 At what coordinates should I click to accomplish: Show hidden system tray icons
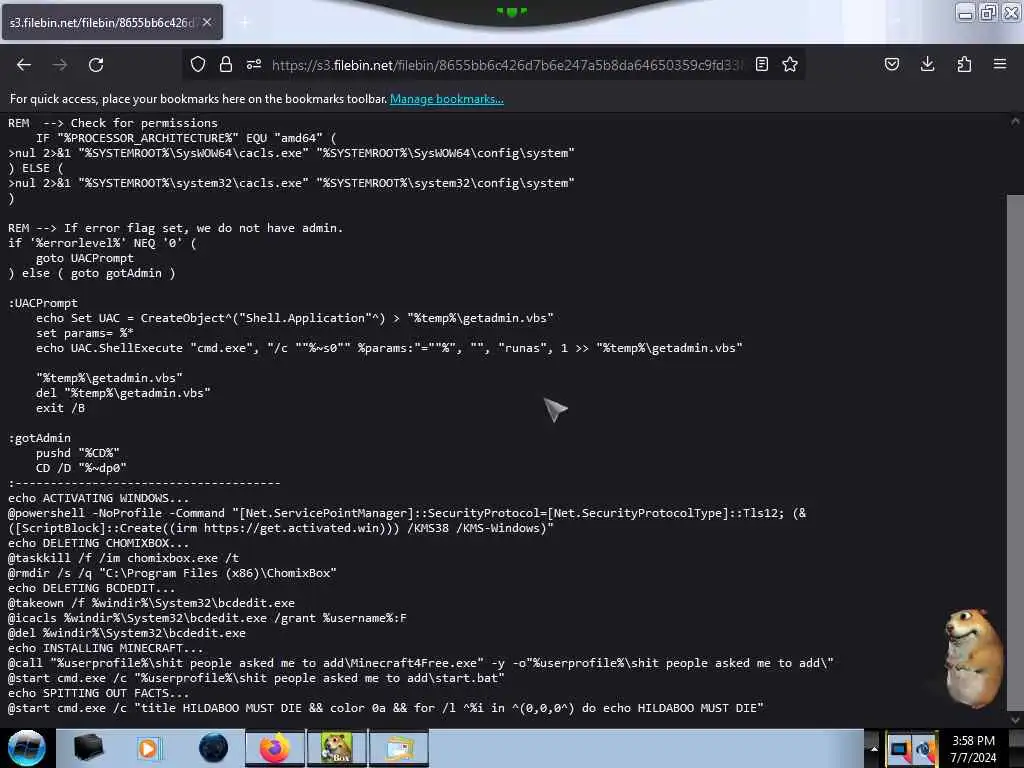874,748
